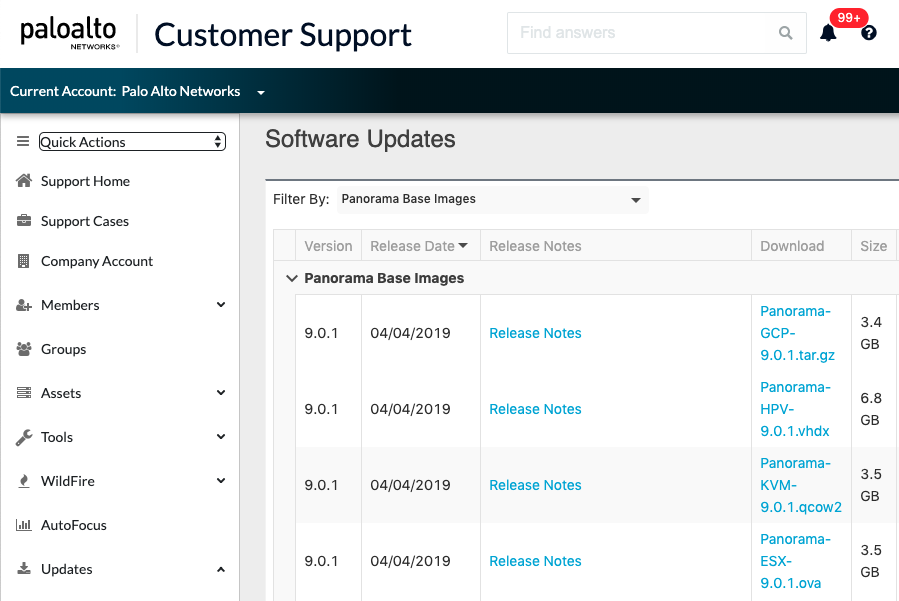Click the help question mark icon
This screenshot has width=899, height=601.
(867, 33)
